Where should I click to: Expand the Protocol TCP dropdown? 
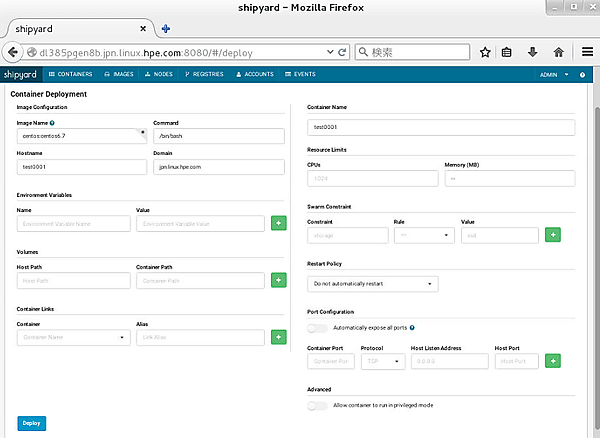coord(381,360)
